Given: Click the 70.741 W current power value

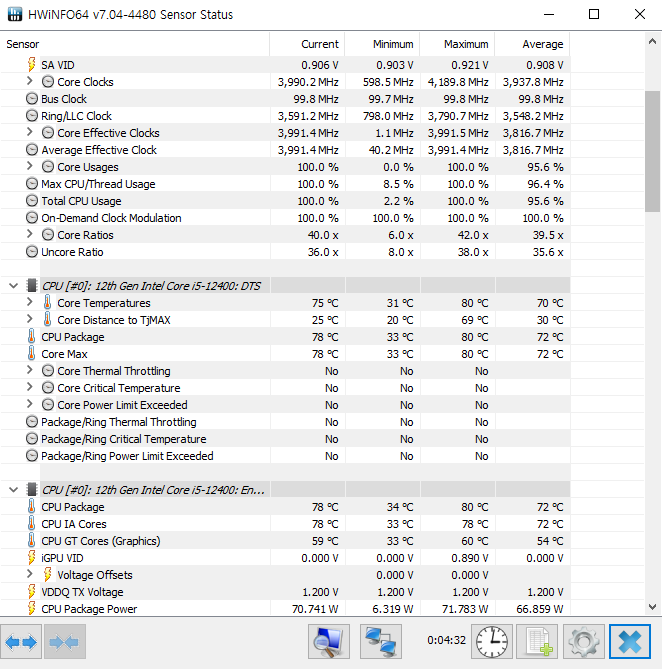Looking at the screenshot, I should [x=315, y=609].
